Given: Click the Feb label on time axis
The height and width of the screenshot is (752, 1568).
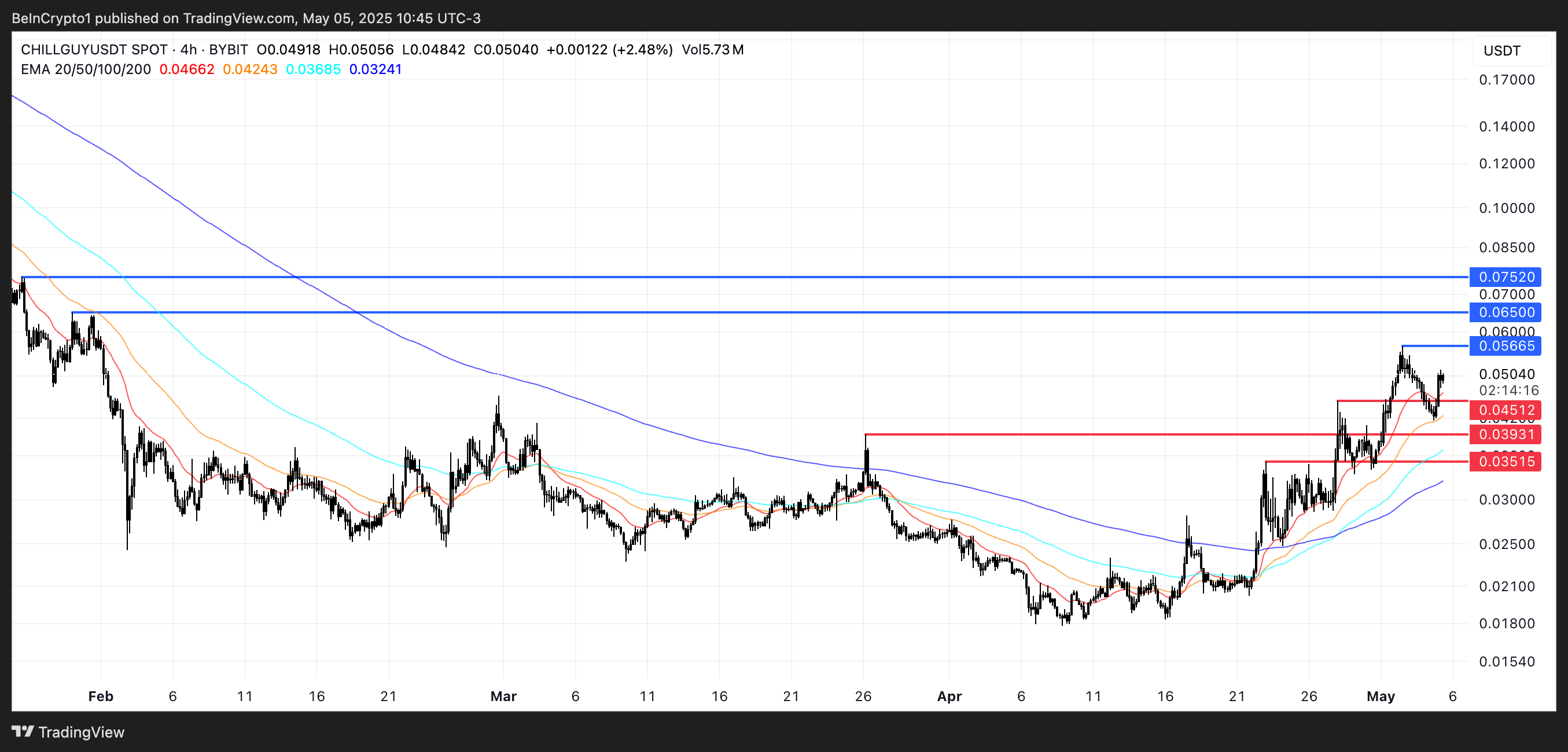Looking at the screenshot, I should 101,696.
